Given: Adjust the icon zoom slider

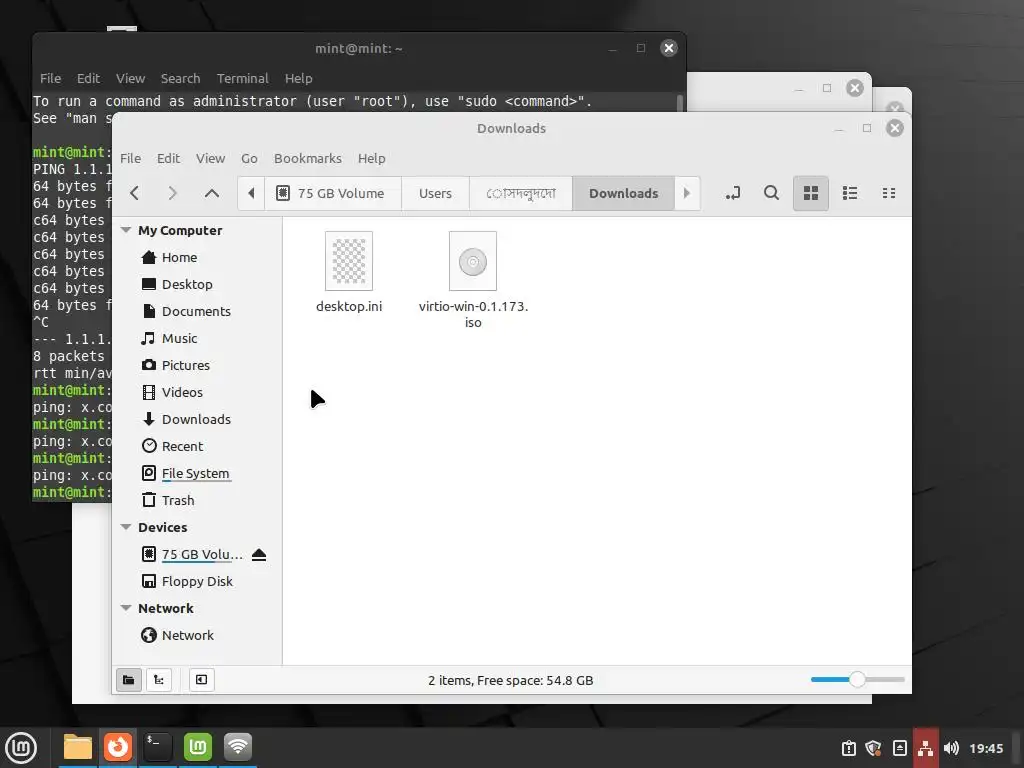Looking at the screenshot, I should pyautogui.click(x=857, y=680).
